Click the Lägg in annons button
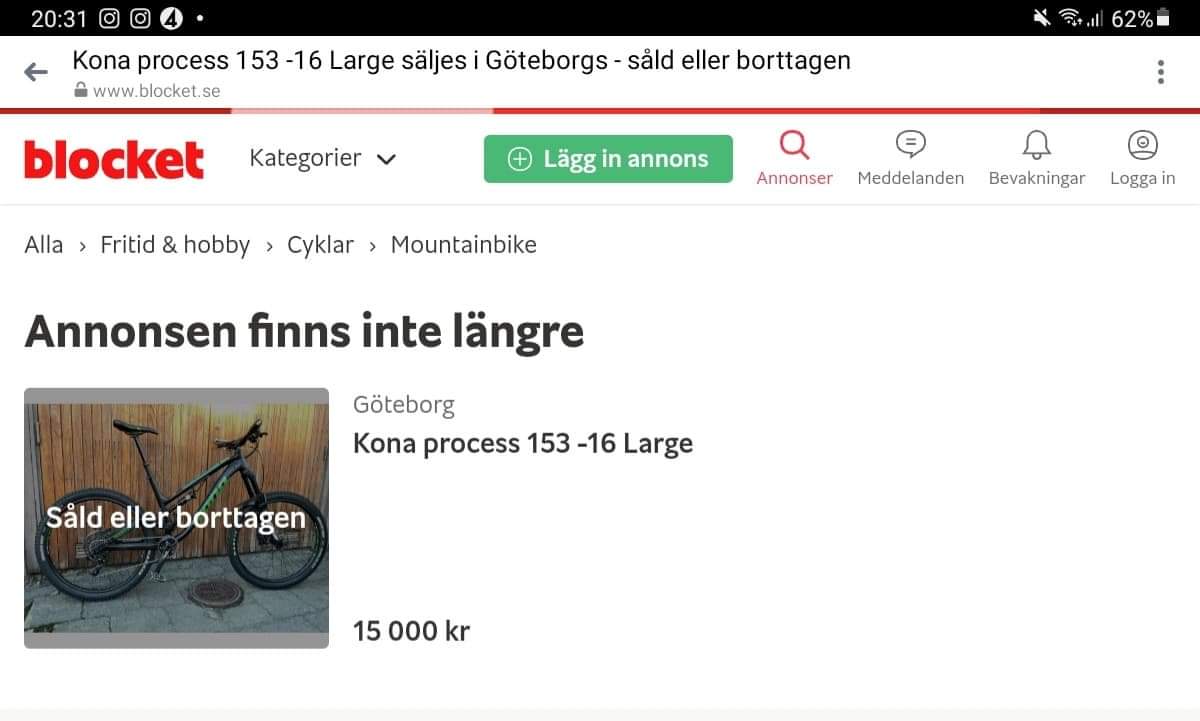 (x=608, y=159)
